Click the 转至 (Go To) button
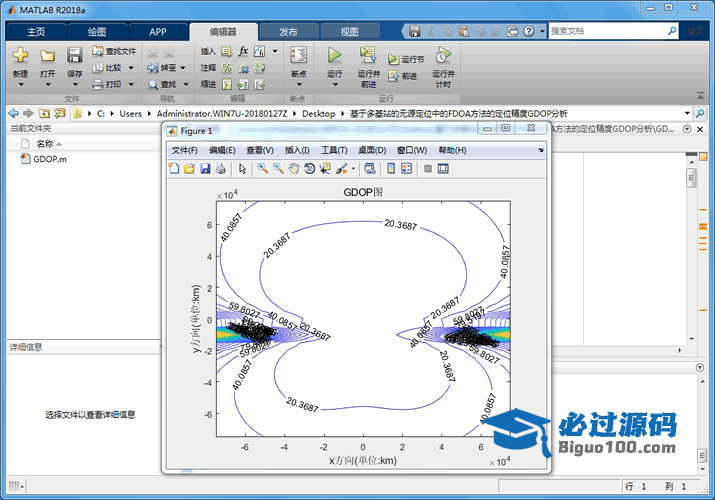The width and height of the screenshot is (715, 500). click(161, 68)
